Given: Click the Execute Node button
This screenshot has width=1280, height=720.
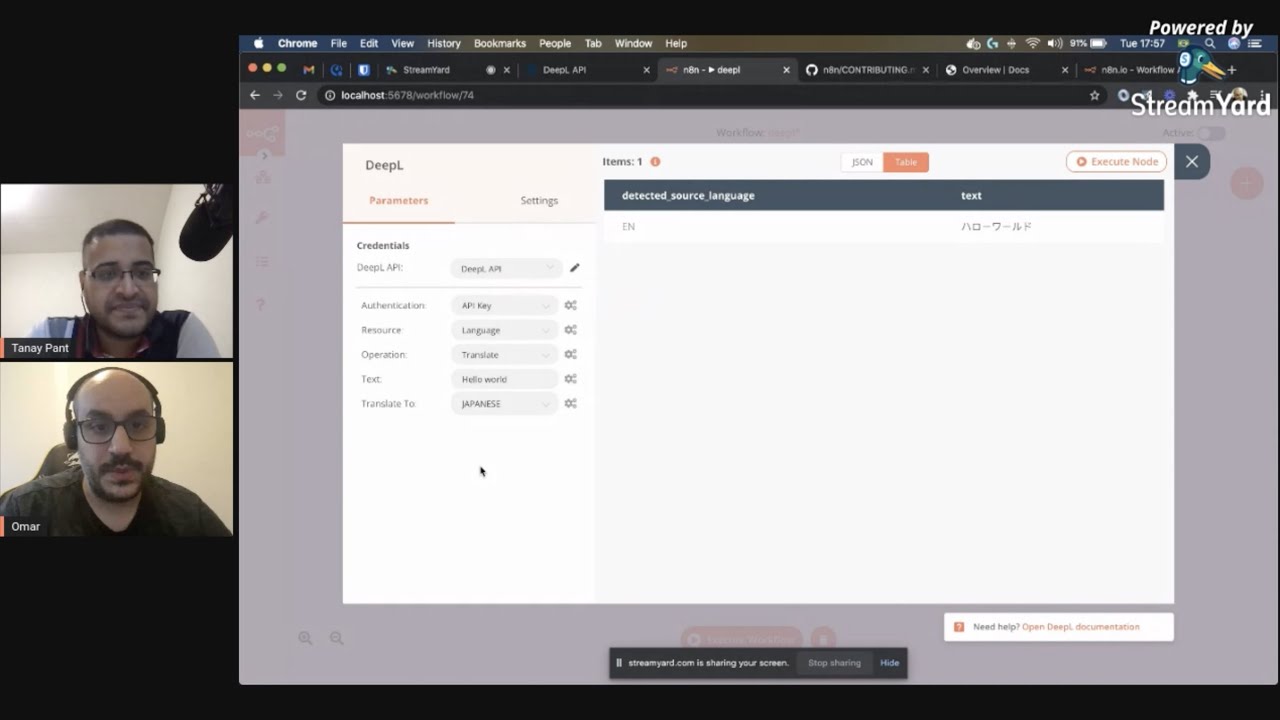Looking at the screenshot, I should (1116, 161).
